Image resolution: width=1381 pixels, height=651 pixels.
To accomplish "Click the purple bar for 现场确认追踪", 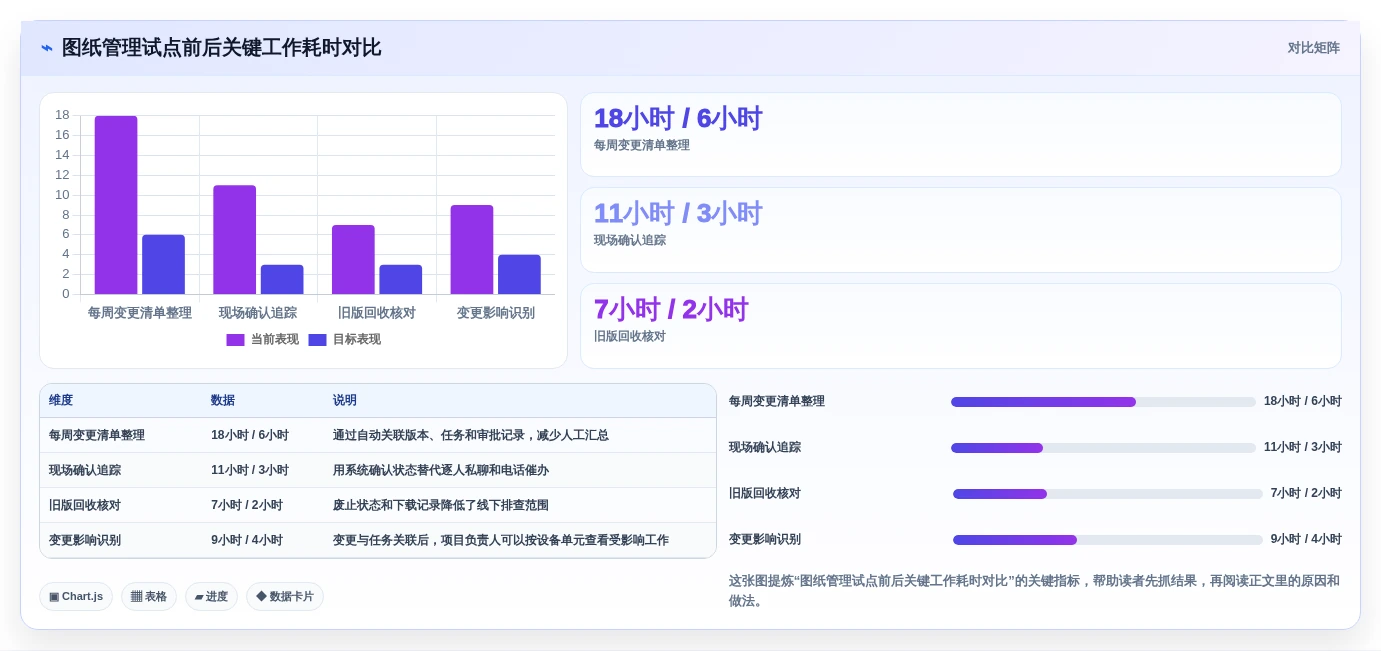I will [x=234, y=240].
